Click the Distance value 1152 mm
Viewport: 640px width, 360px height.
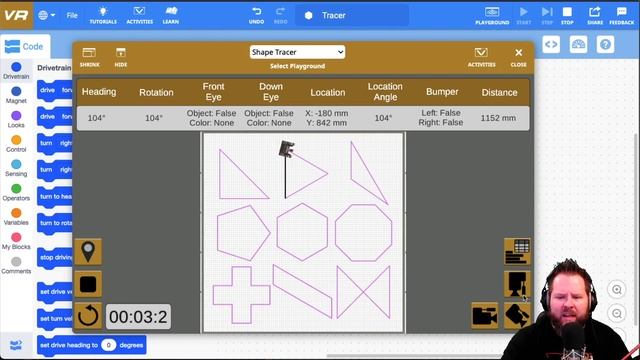point(498,118)
